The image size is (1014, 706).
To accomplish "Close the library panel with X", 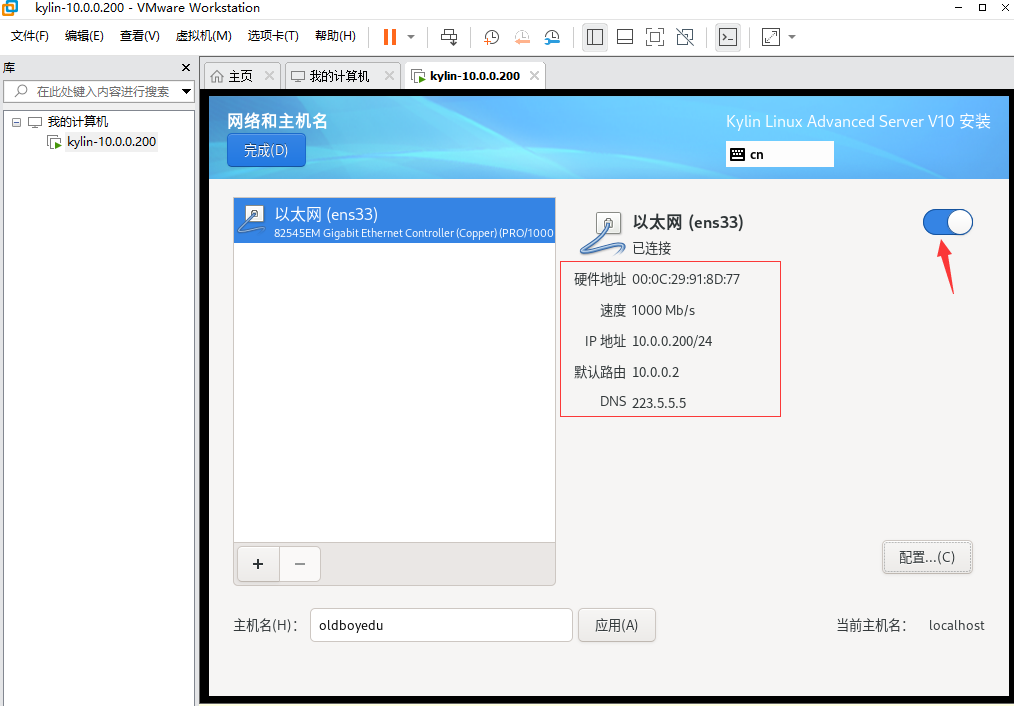I will pos(186,68).
